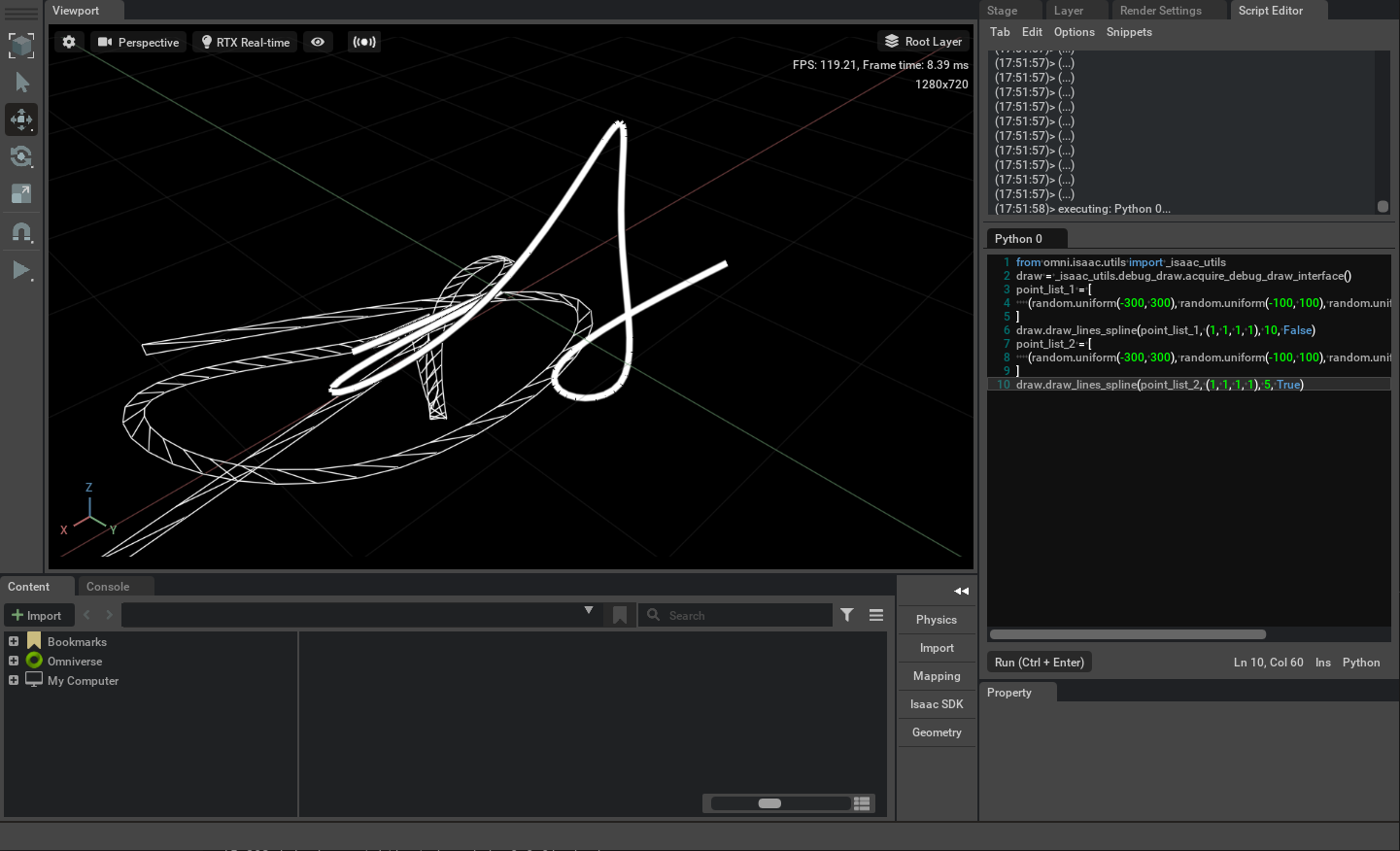Open the Edit menu in Script Editor
This screenshot has height=851, width=1400.
pos(1032,32)
